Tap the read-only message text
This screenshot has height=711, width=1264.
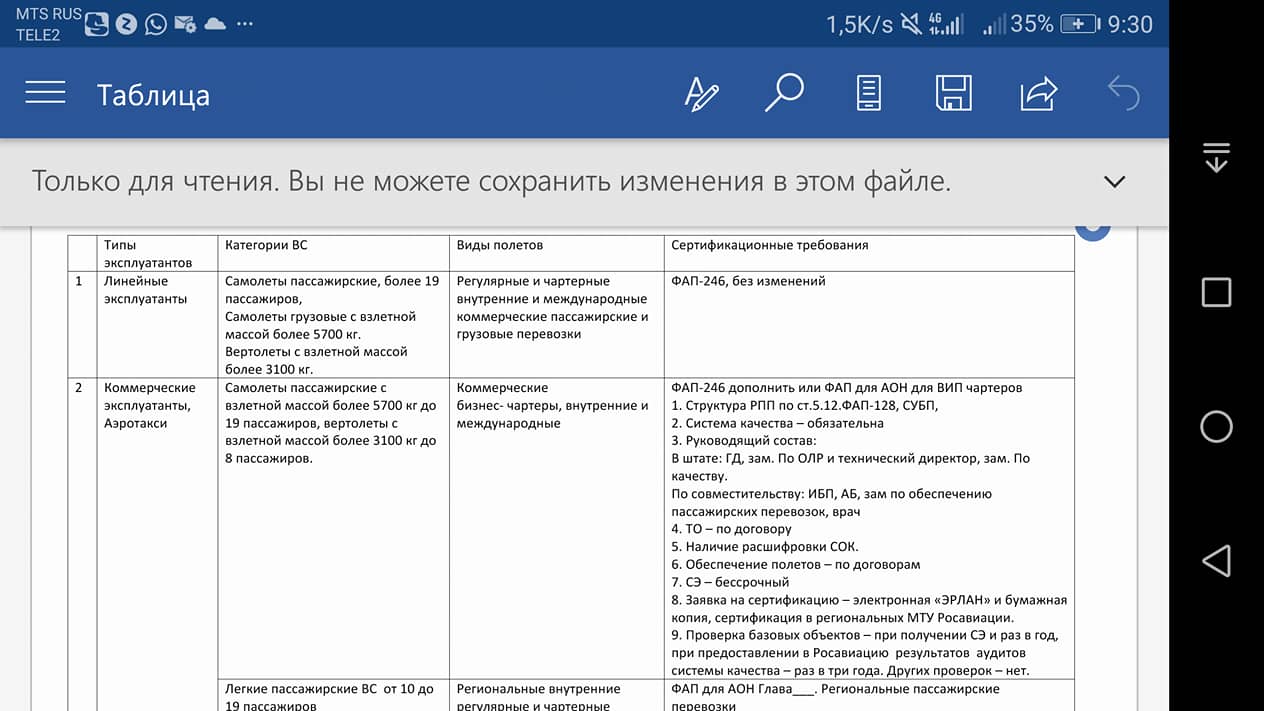coord(491,182)
